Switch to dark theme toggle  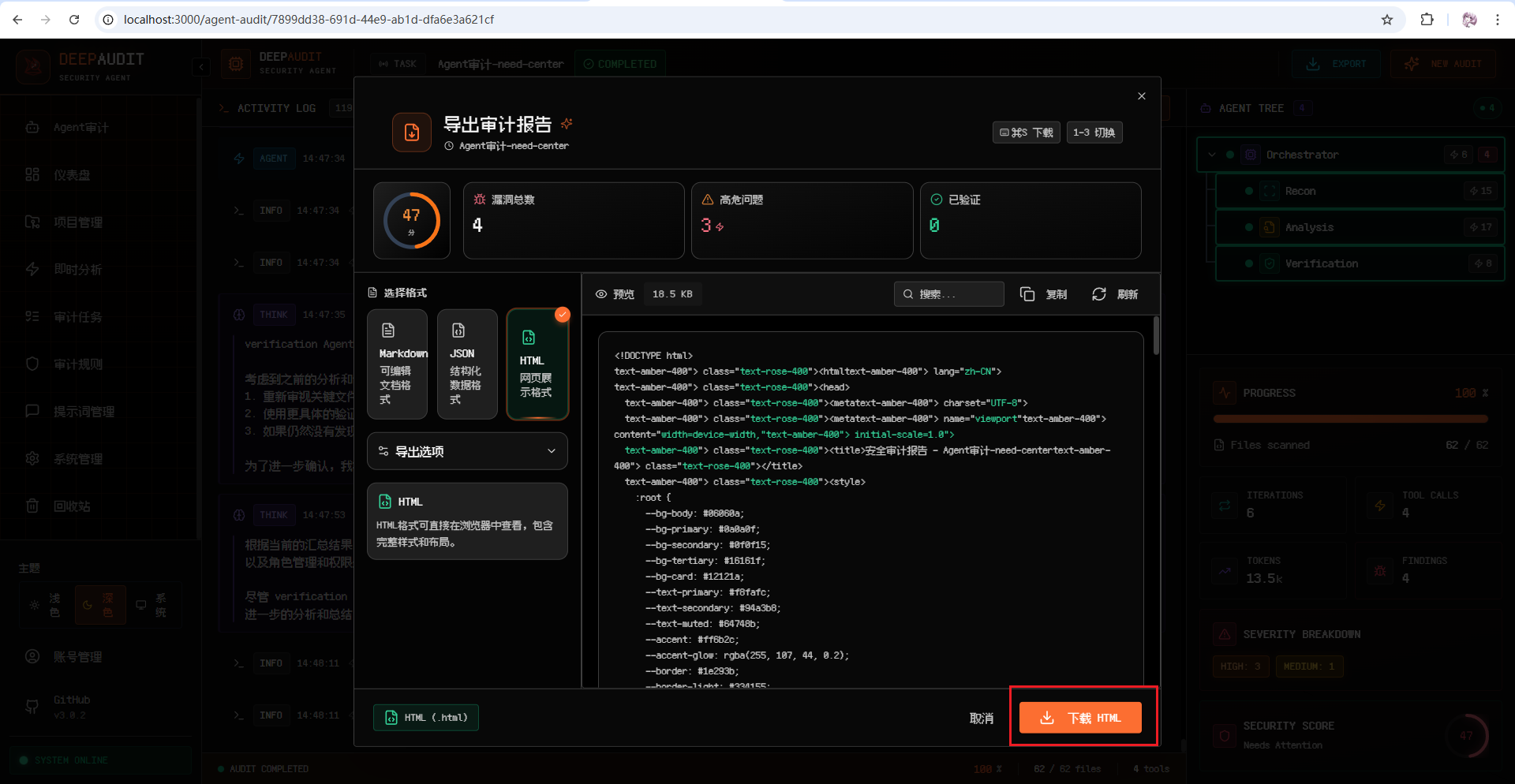(x=100, y=605)
